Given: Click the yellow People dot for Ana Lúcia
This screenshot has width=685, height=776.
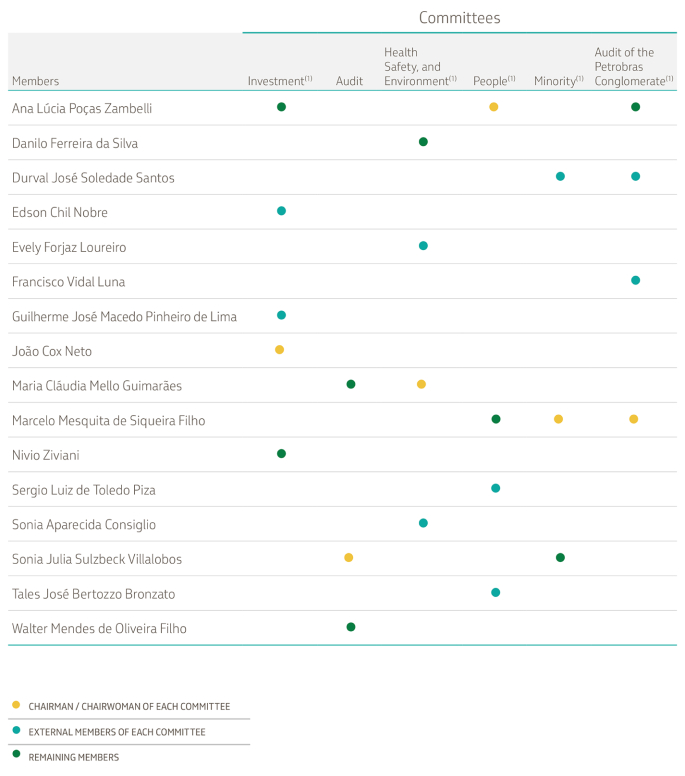Looking at the screenshot, I should [x=494, y=107].
